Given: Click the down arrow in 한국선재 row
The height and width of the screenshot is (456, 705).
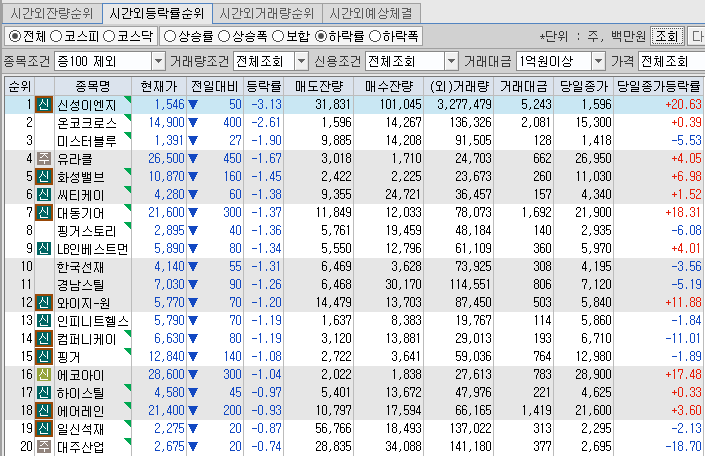Looking at the screenshot, I should (193, 266).
